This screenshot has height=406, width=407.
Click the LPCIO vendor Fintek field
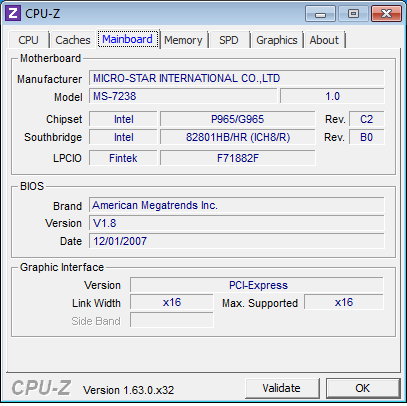point(123,158)
